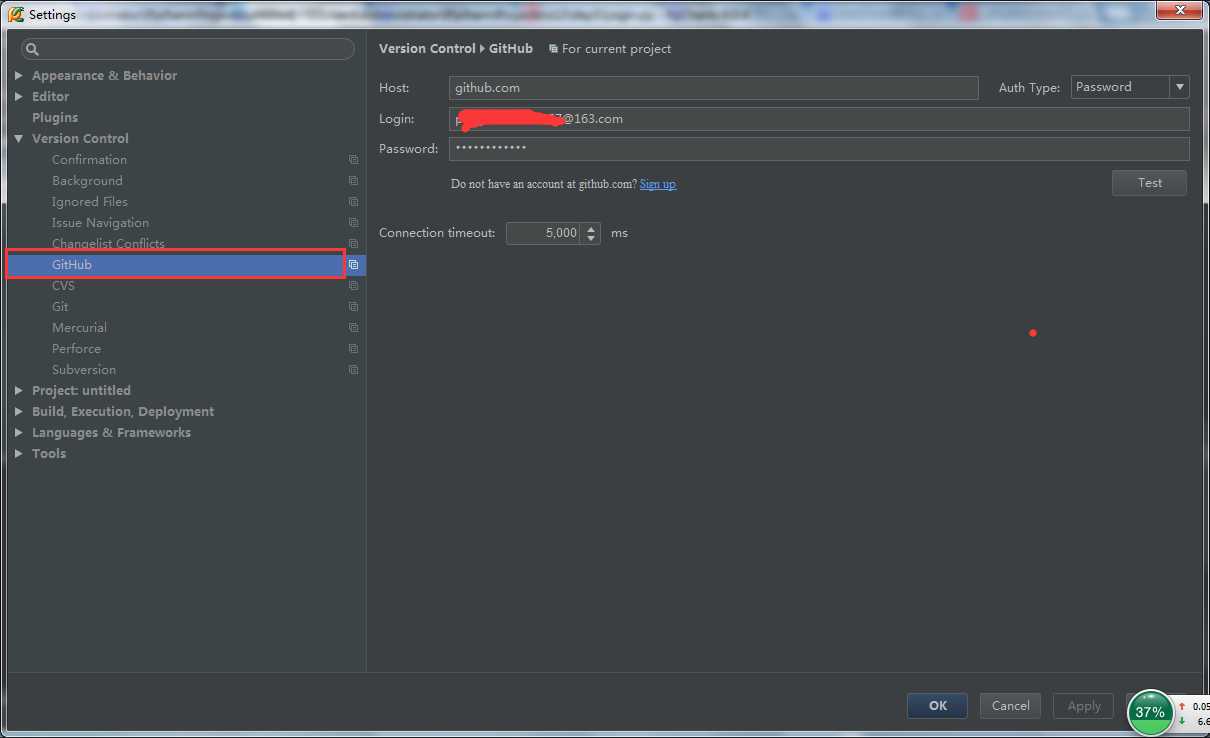
Task: Click the Version Control breadcrumb
Action: 427,49
